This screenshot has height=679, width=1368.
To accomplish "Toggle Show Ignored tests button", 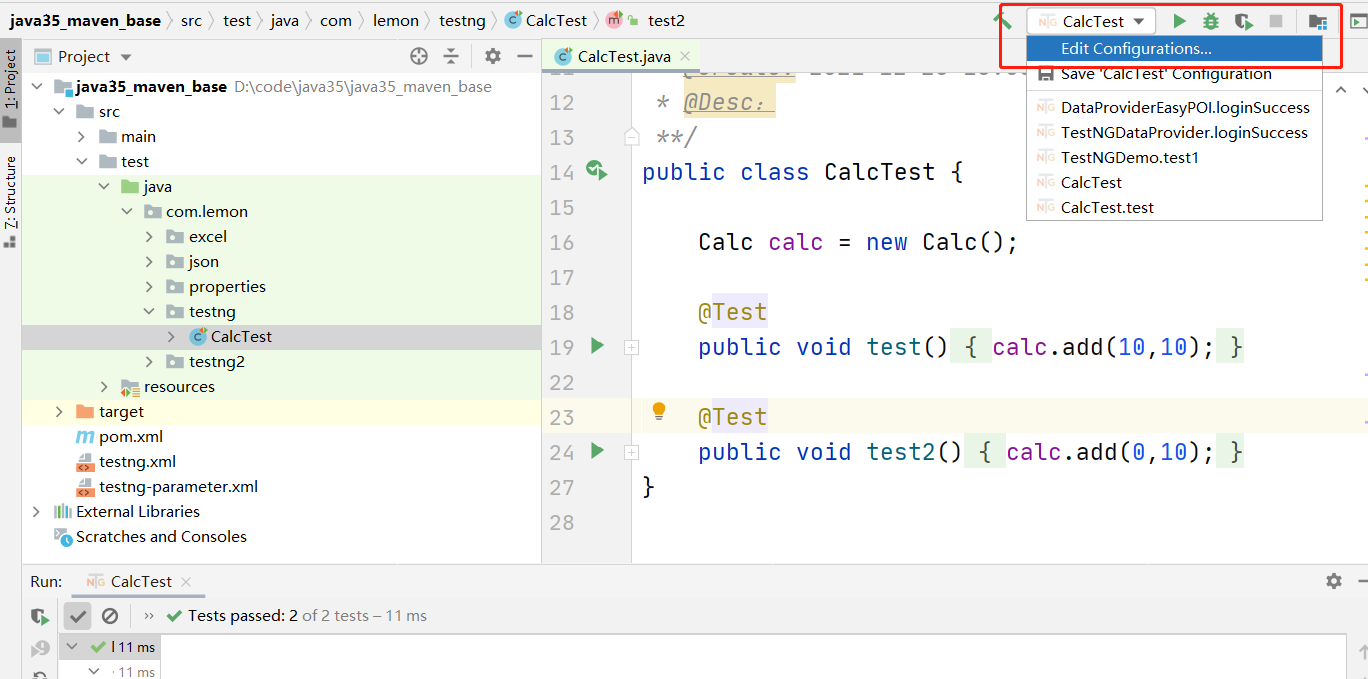I will (x=110, y=616).
